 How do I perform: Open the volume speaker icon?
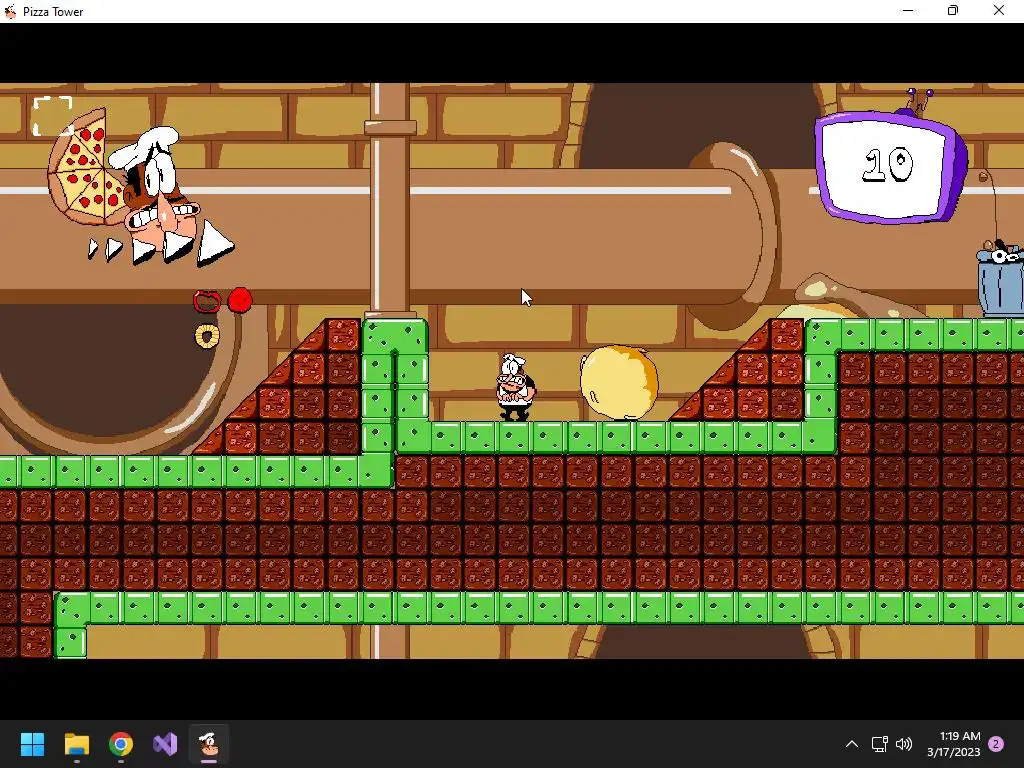pos(904,744)
